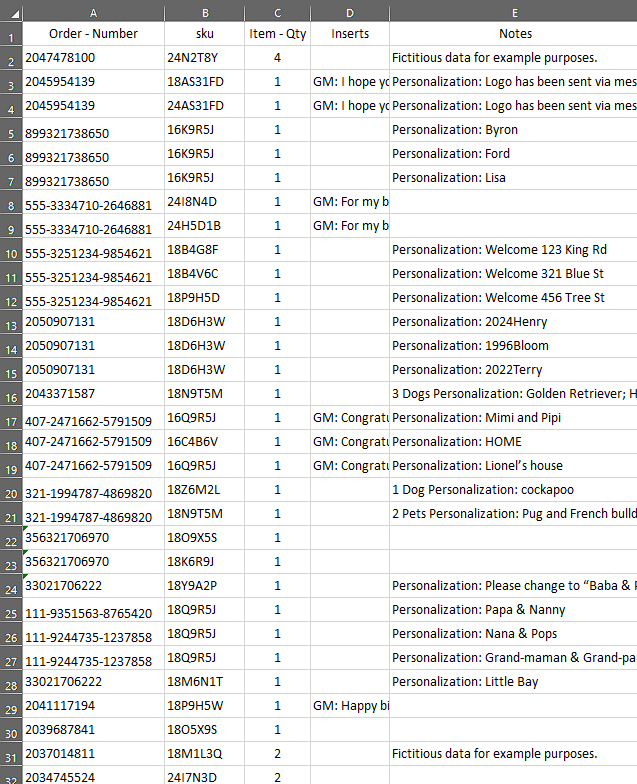Select the entire column D

coord(350,11)
